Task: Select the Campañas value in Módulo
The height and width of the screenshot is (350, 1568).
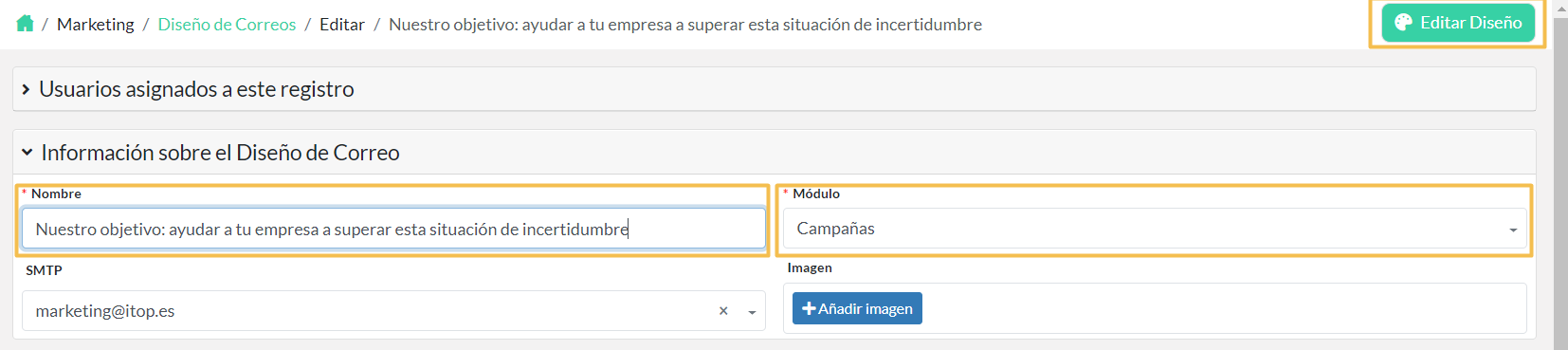Action: tap(835, 229)
